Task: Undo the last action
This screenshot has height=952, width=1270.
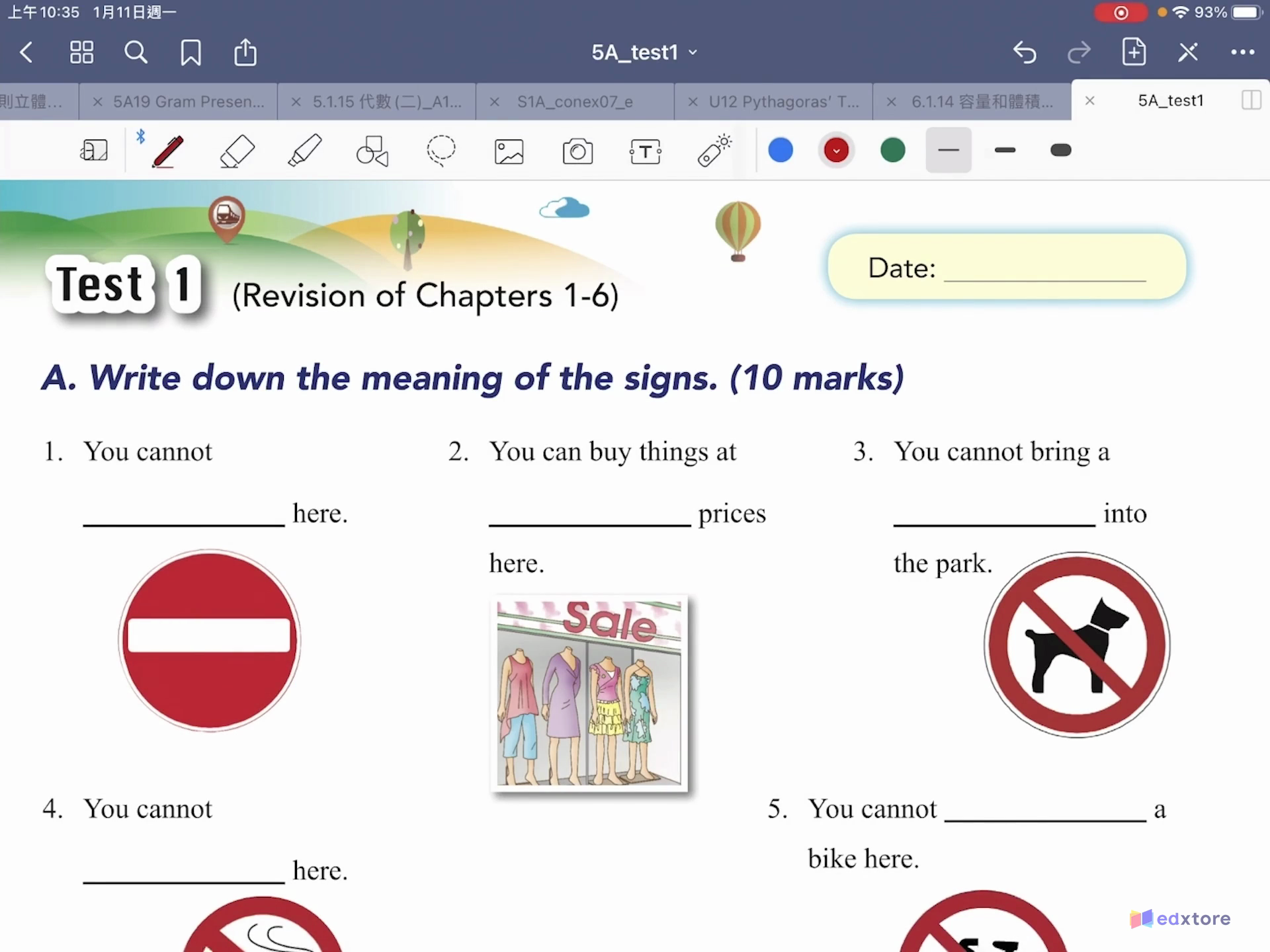Action: [x=1025, y=52]
